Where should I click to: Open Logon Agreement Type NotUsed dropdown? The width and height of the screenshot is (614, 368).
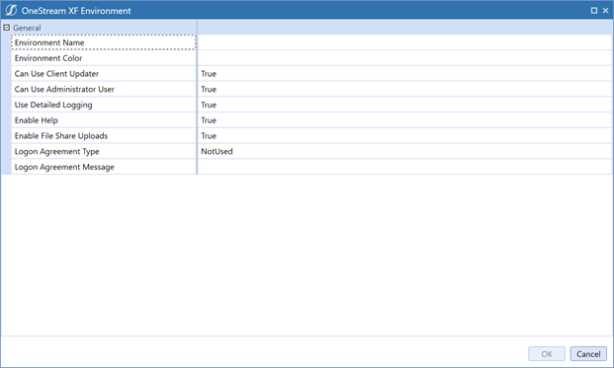[x=405, y=151]
